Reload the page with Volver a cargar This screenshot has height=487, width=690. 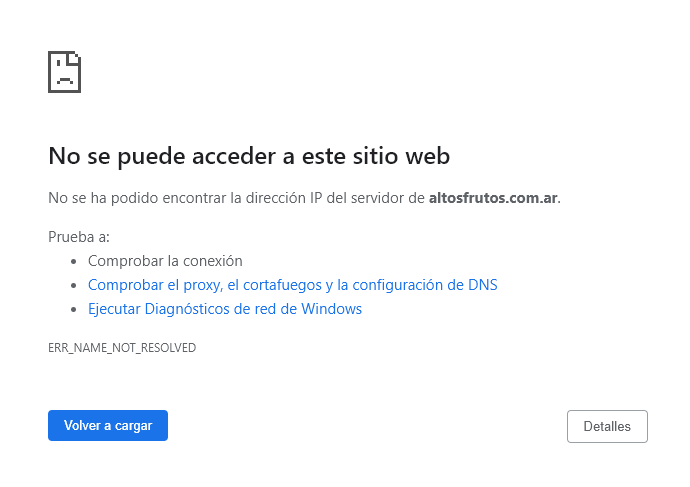[x=108, y=425]
